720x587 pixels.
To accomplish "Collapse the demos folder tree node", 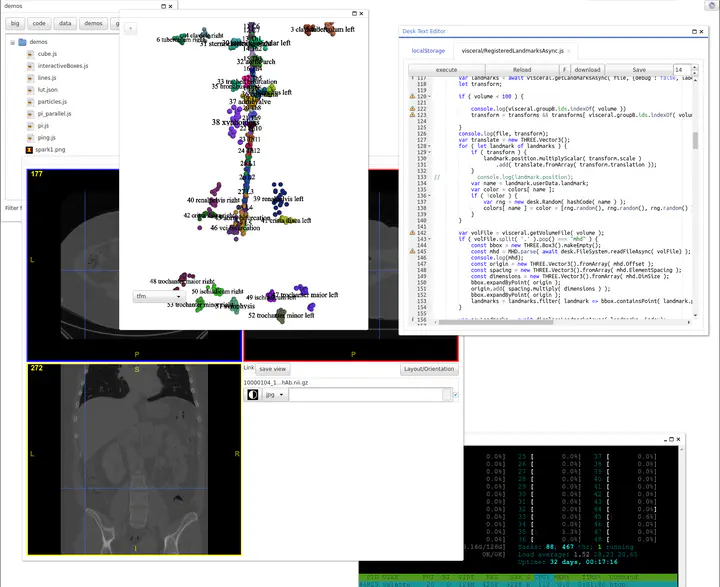I will [x=11, y=42].
